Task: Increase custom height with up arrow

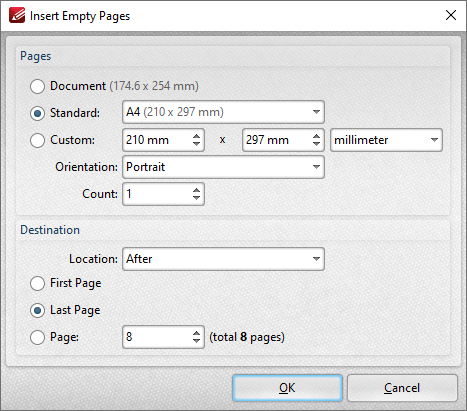Action: [317, 136]
